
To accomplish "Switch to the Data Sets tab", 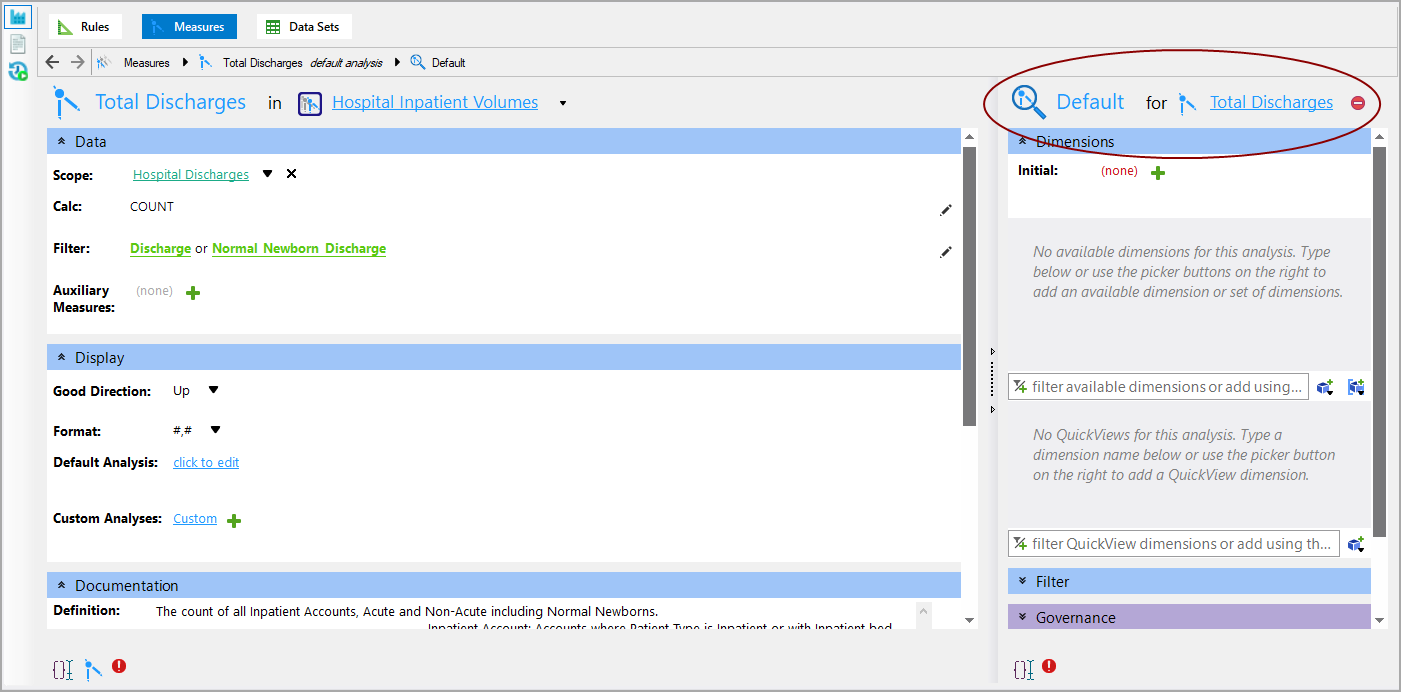I will pyautogui.click(x=304, y=26).
